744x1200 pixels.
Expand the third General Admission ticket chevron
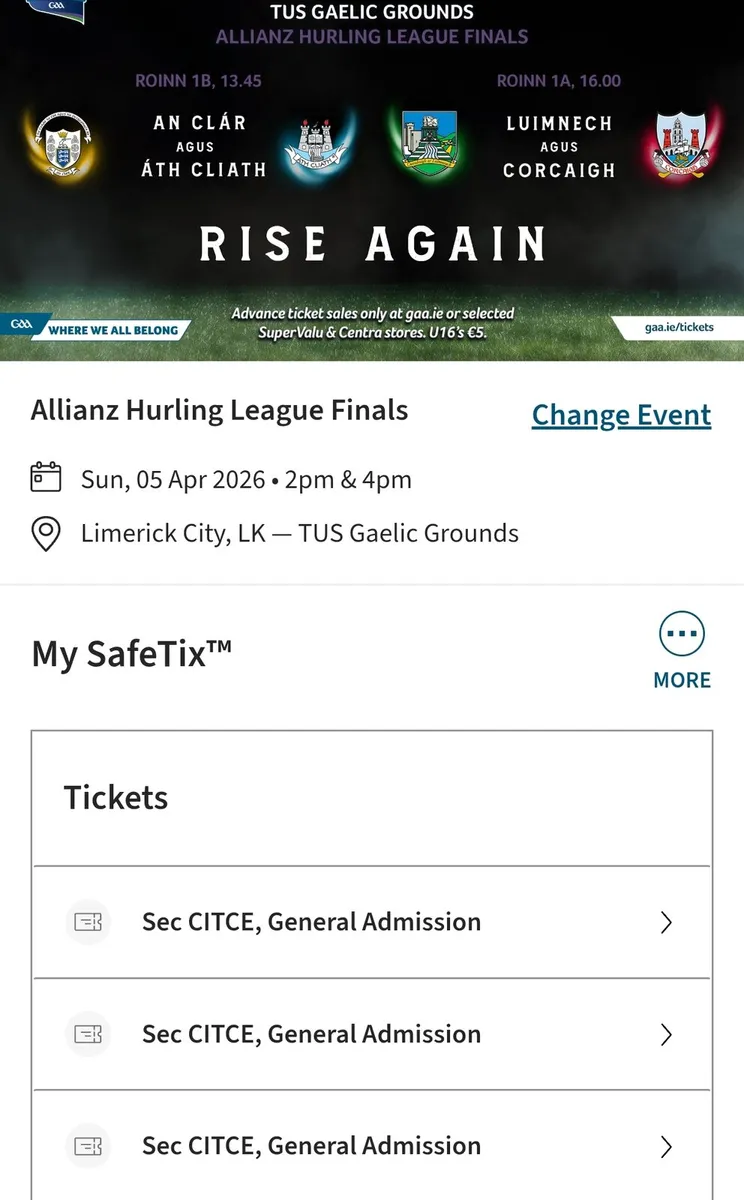[666, 1145]
